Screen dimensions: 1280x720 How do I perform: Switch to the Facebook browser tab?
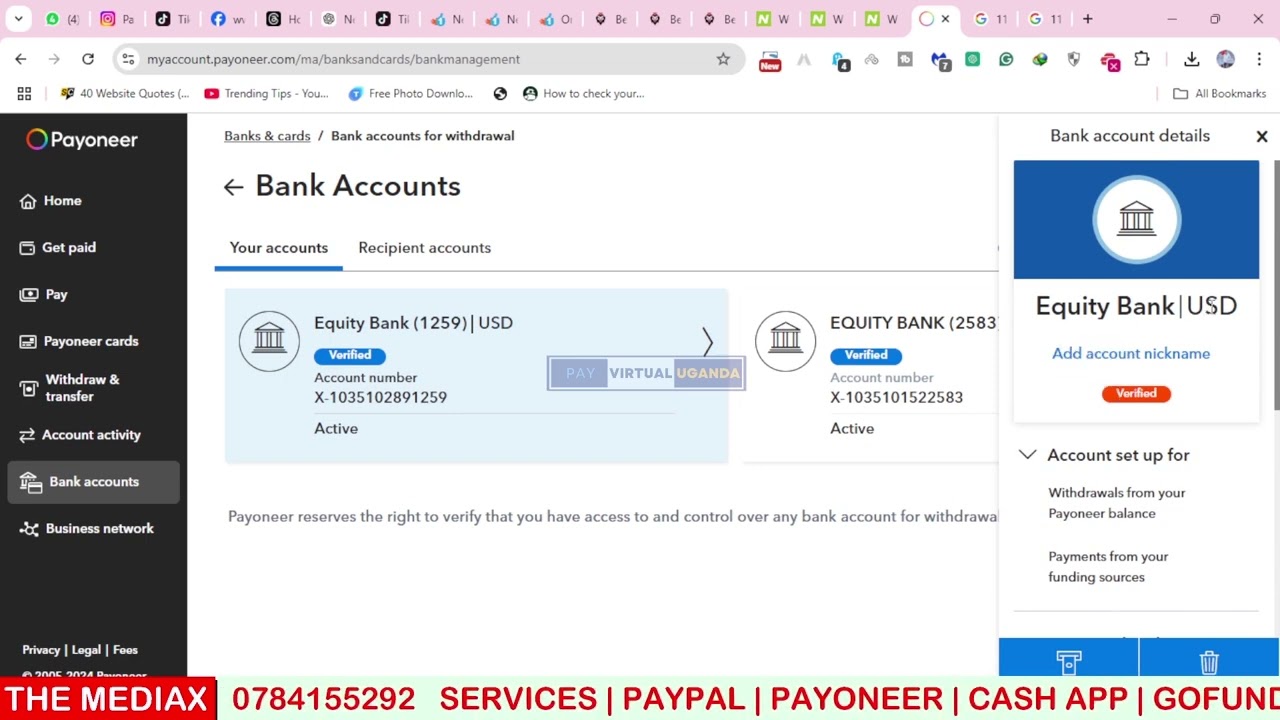pos(227,19)
